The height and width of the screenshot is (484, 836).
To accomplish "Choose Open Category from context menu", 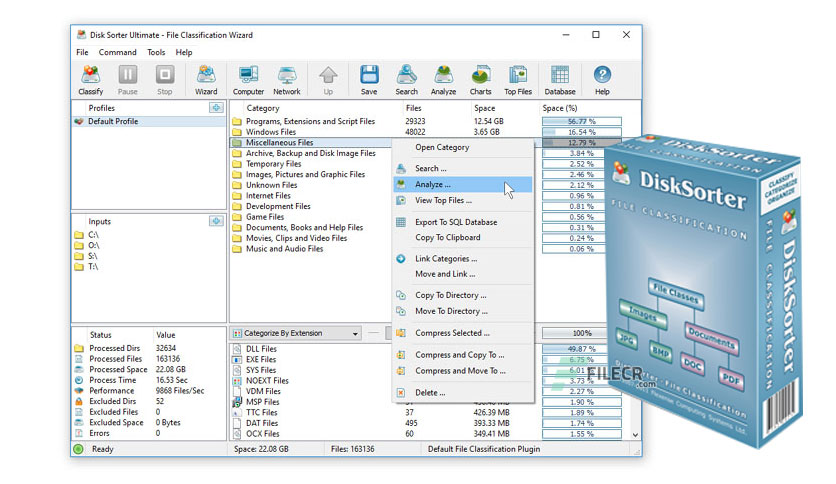I will coord(463,147).
